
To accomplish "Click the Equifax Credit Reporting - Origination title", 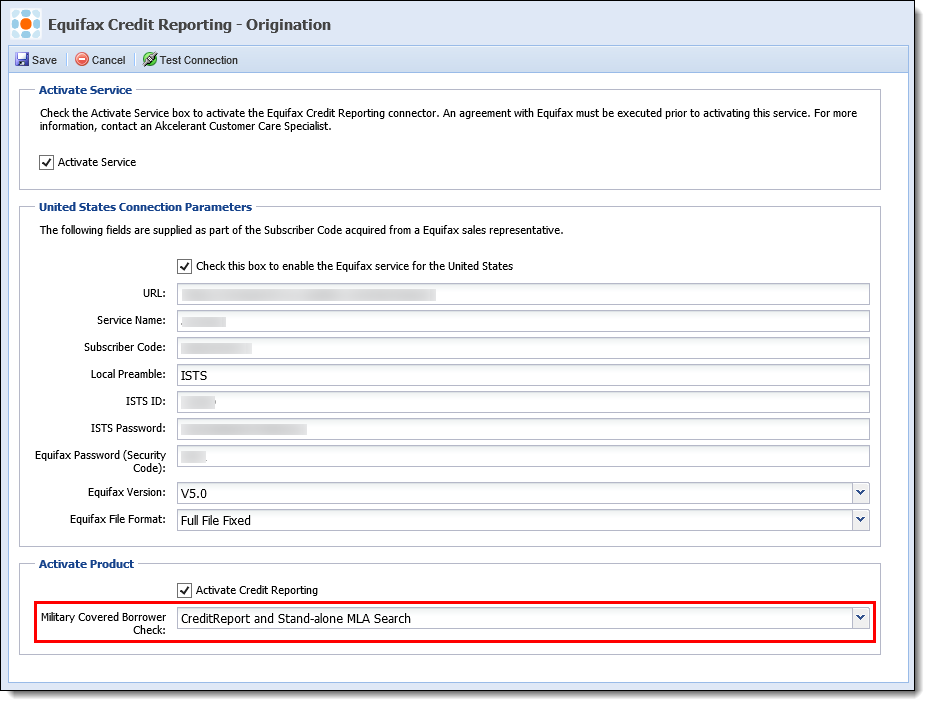I will (x=189, y=25).
